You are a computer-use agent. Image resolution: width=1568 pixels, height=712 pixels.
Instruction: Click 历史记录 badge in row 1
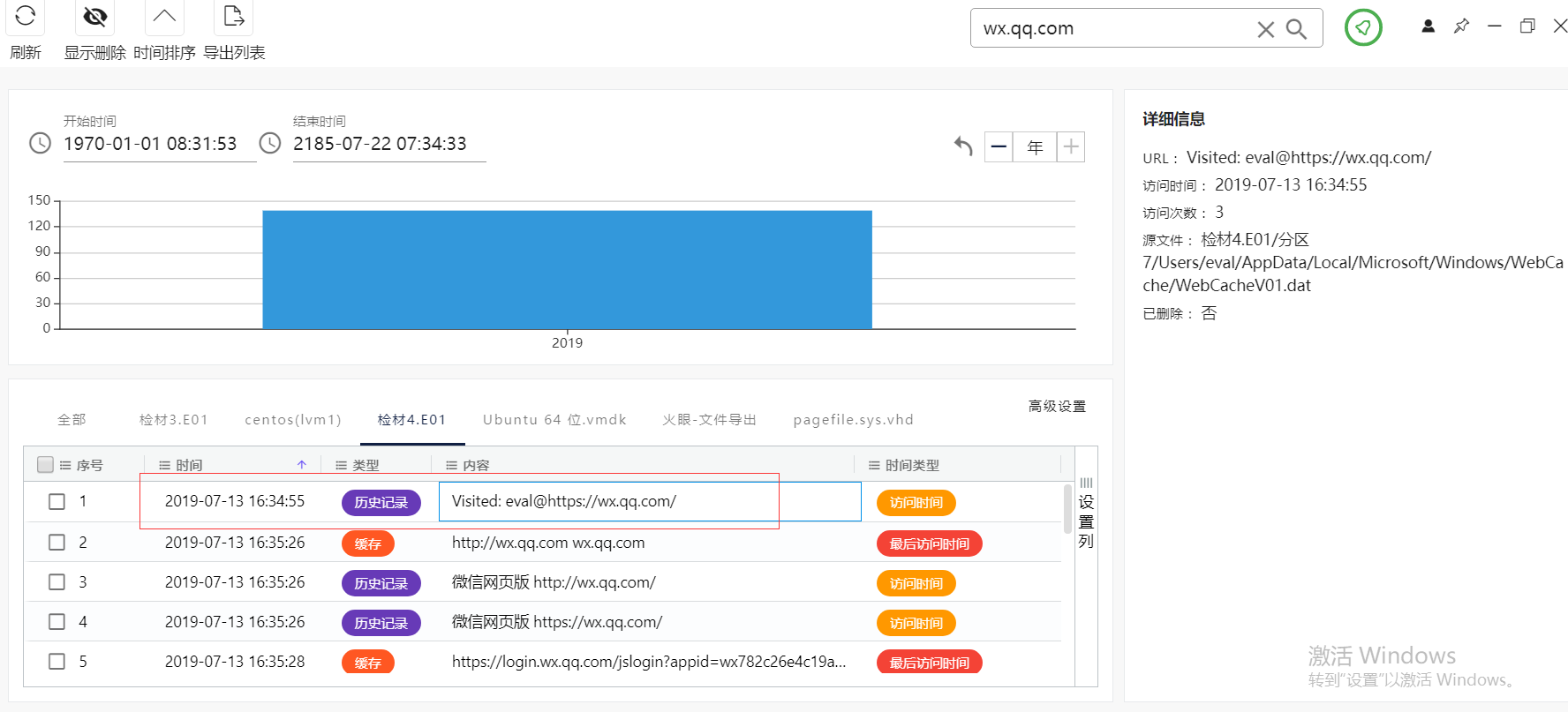tap(381, 502)
